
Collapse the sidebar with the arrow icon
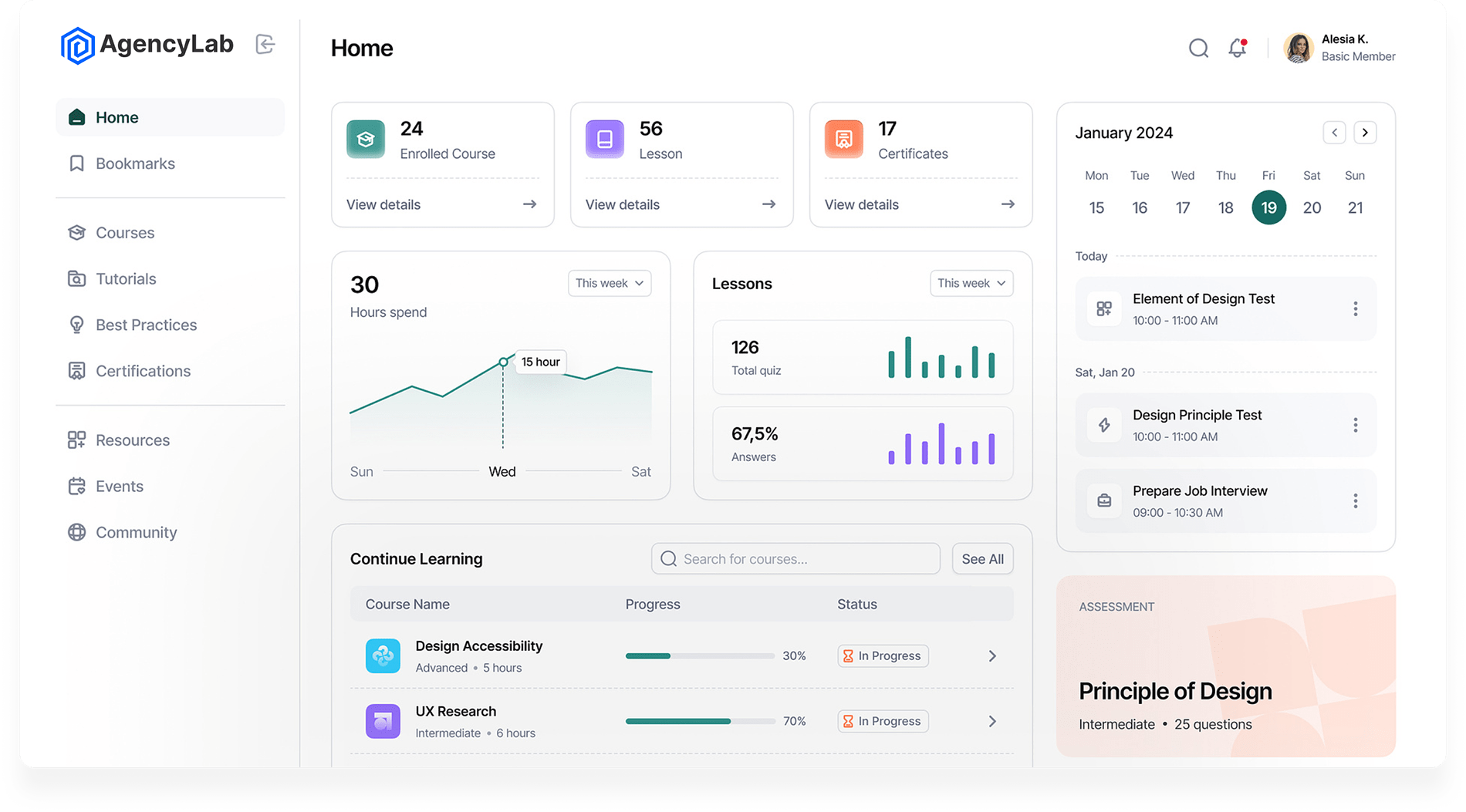tap(265, 45)
